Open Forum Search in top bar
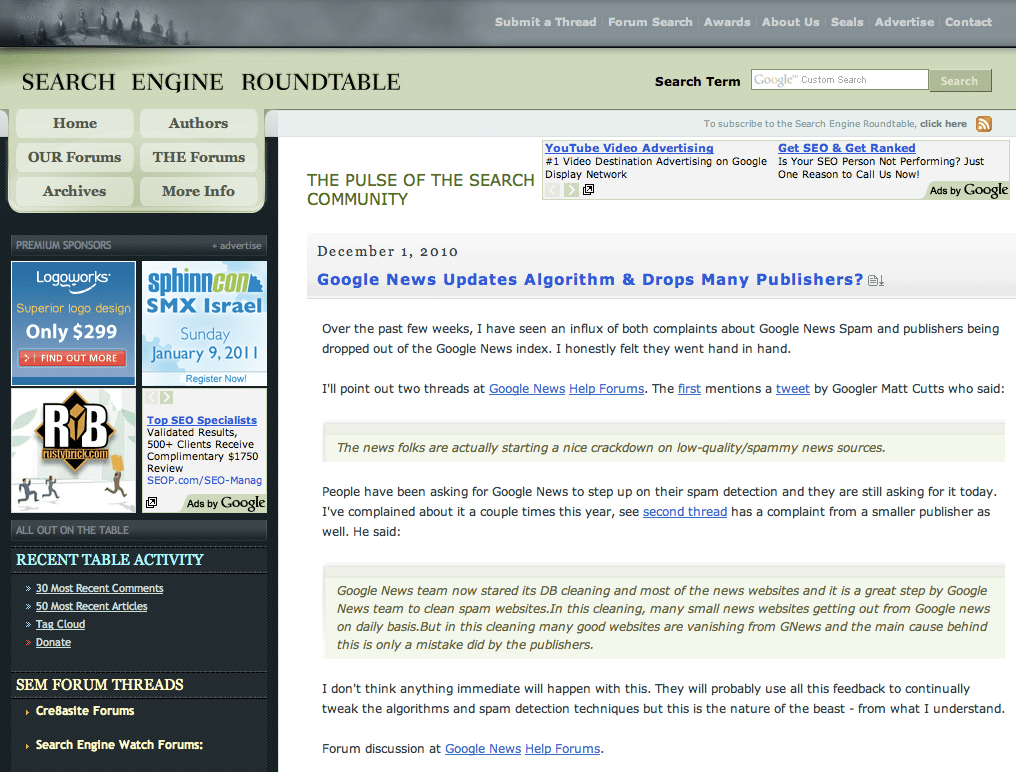 tap(650, 22)
